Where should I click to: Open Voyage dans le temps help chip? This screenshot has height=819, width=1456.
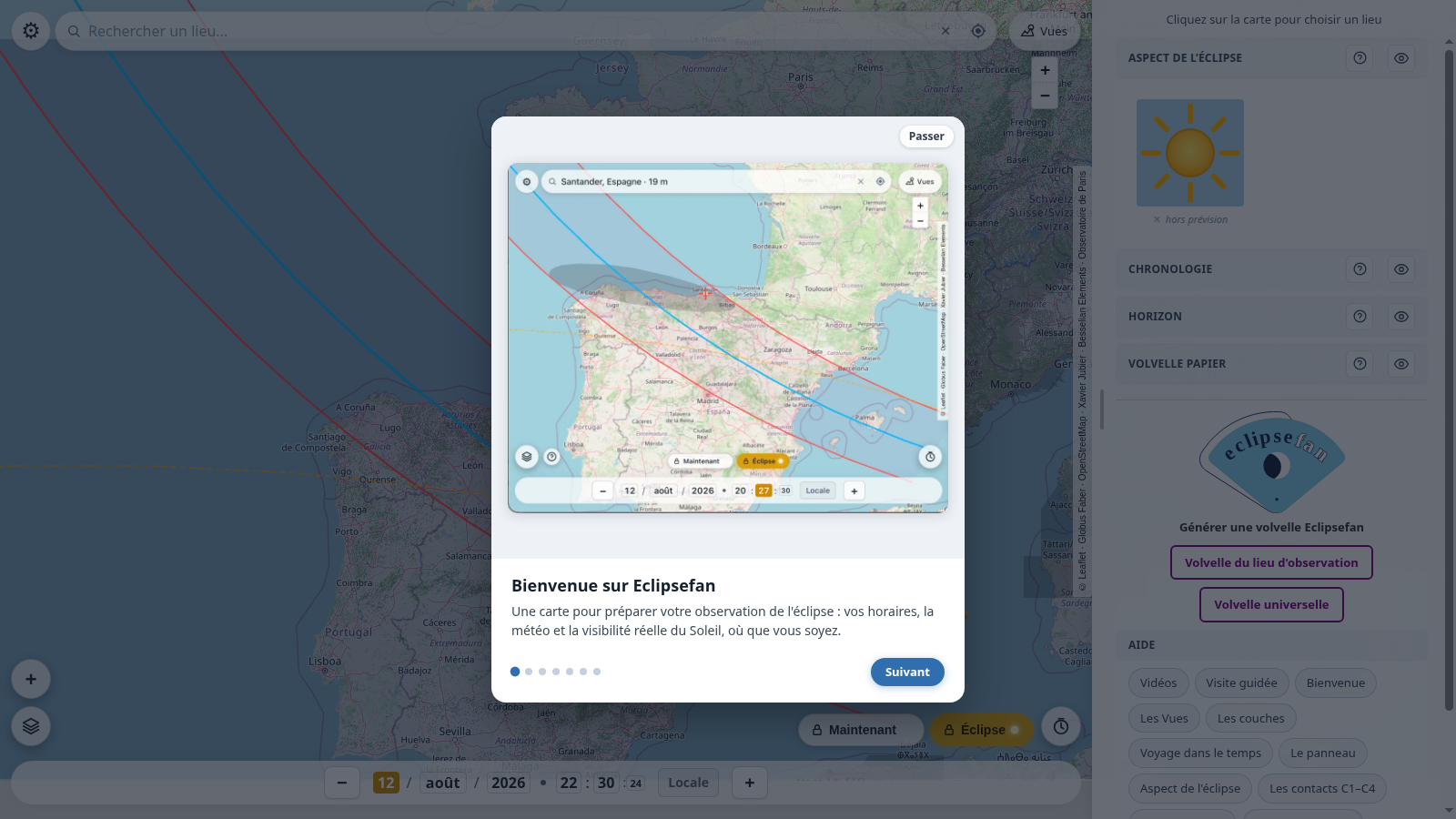click(1200, 753)
